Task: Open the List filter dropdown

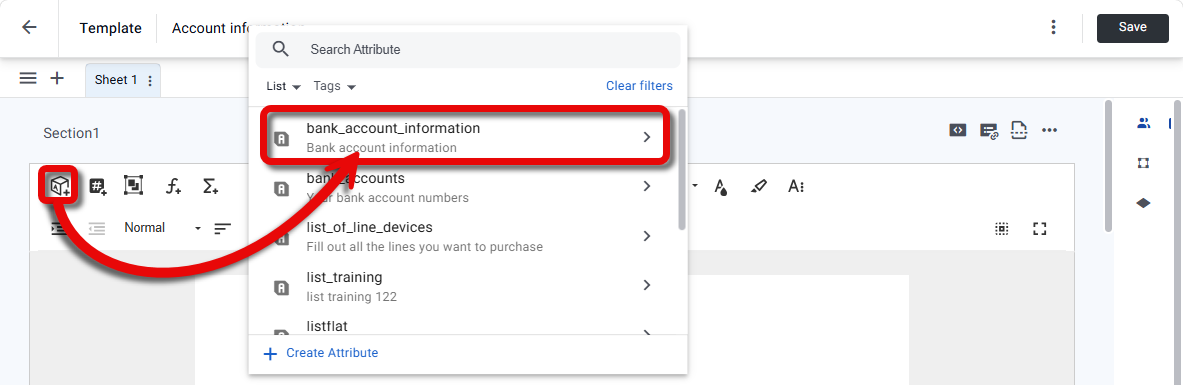Action: pyautogui.click(x=284, y=86)
